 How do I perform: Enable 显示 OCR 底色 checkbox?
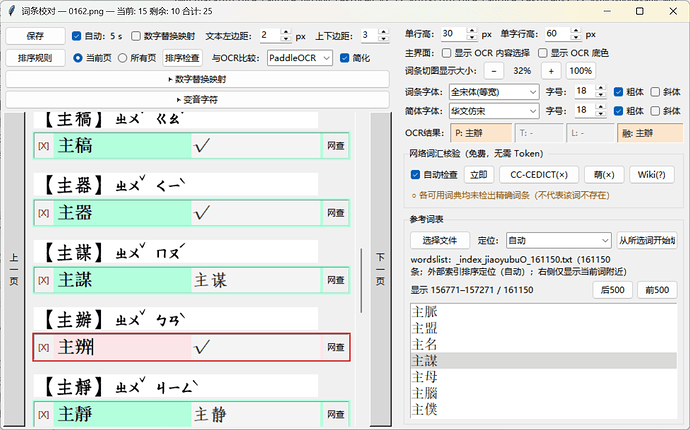(x=543, y=53)
